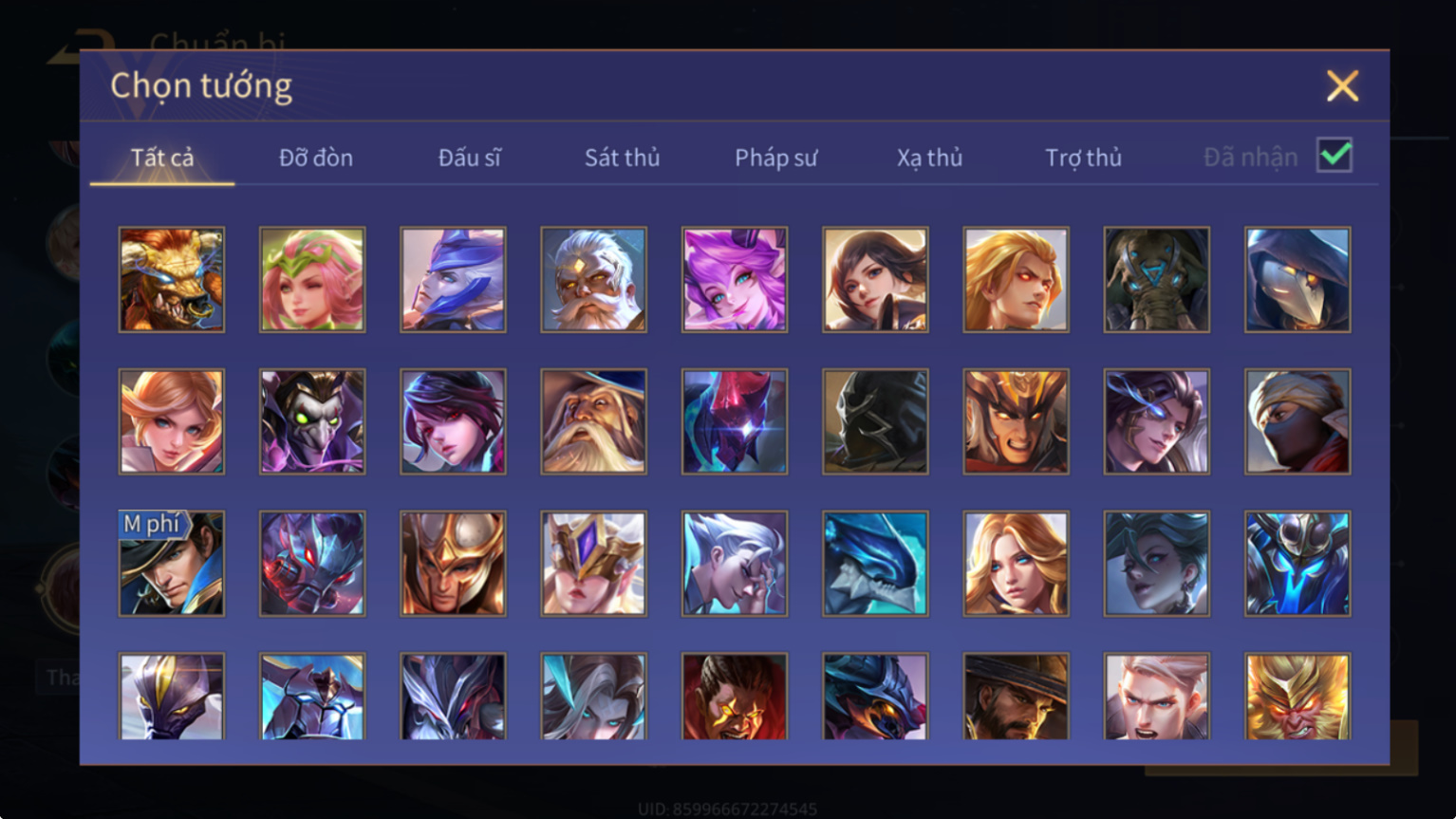Choose the pink-haired flower crown hero

(312, 280)
